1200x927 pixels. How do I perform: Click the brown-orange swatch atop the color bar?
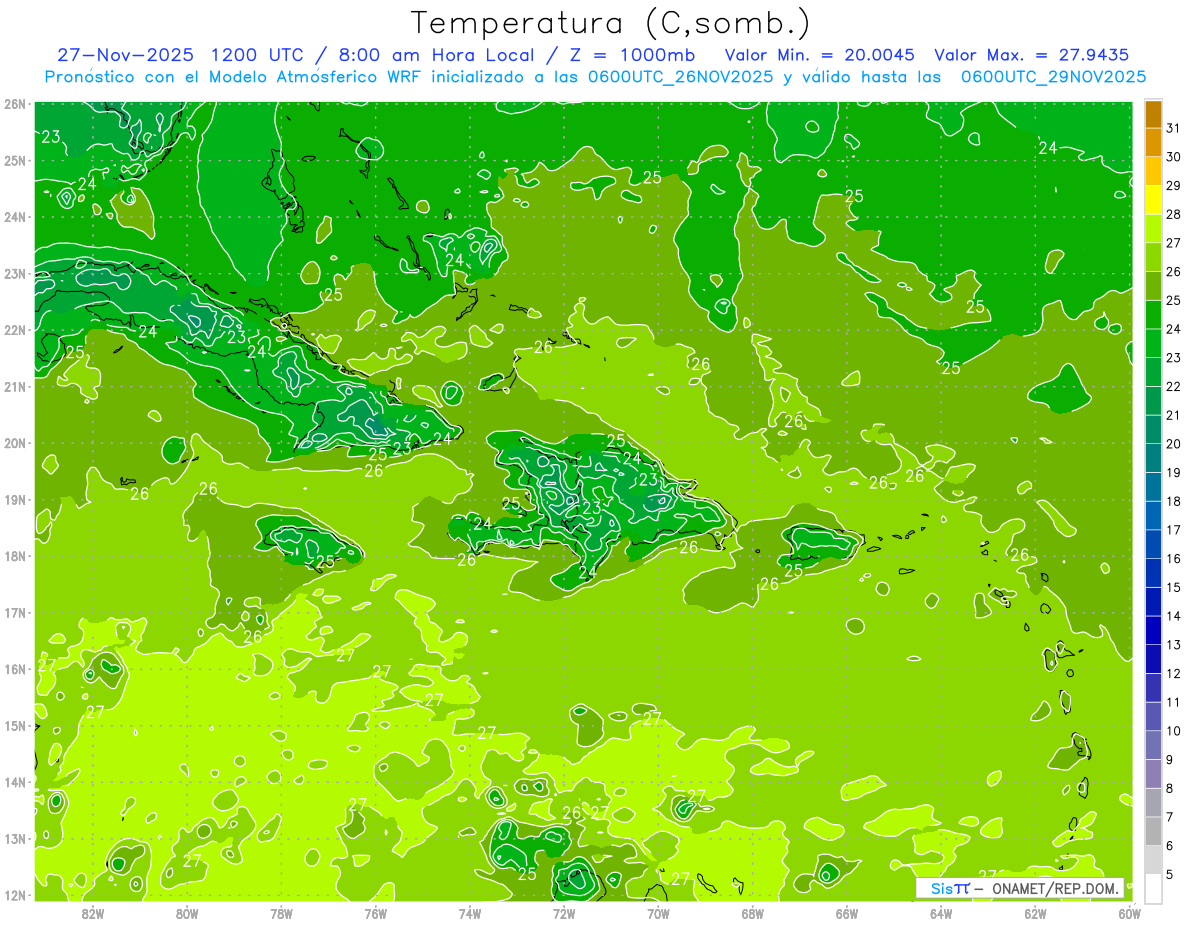[x=1153, y=114]
